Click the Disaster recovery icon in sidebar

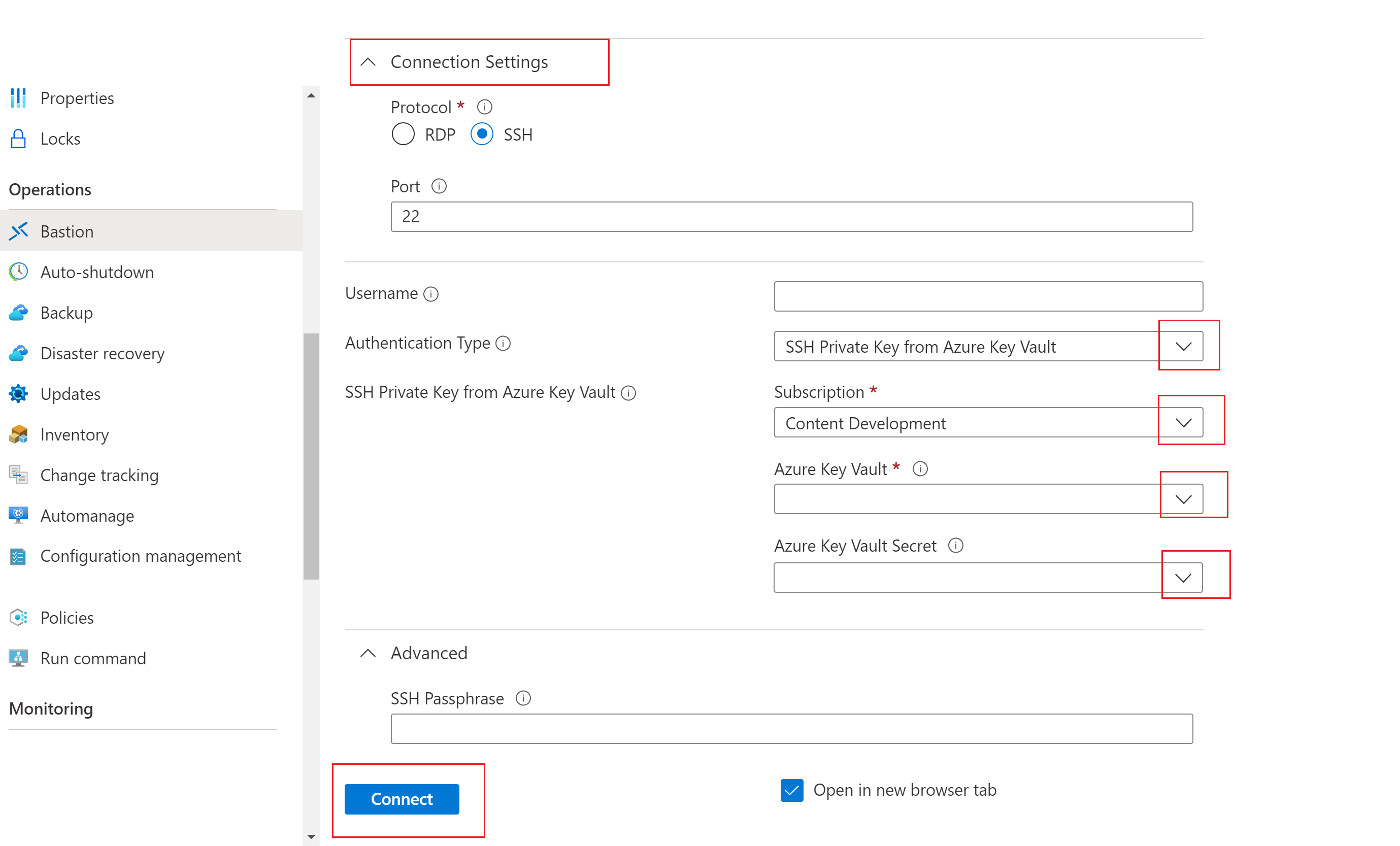(20, 353)
